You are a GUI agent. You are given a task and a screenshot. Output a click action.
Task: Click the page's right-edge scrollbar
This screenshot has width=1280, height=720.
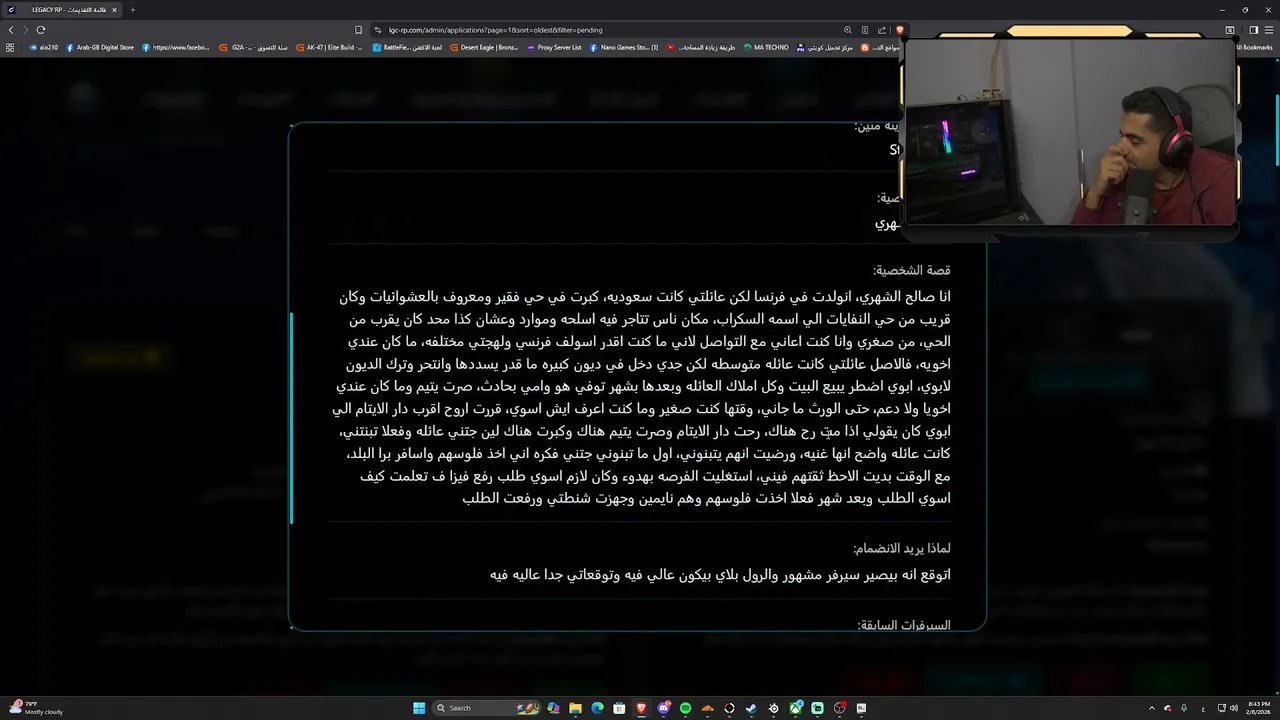[1276, 130]
